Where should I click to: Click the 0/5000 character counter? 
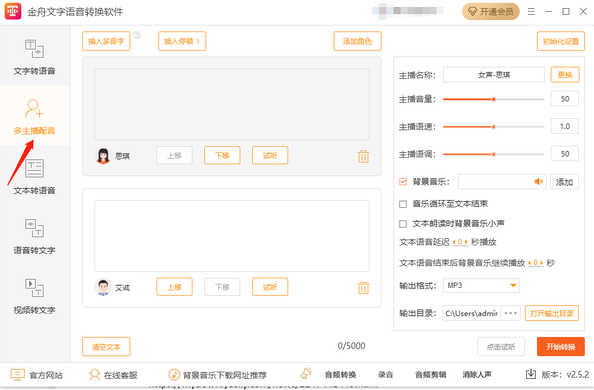tap(352, 346)
